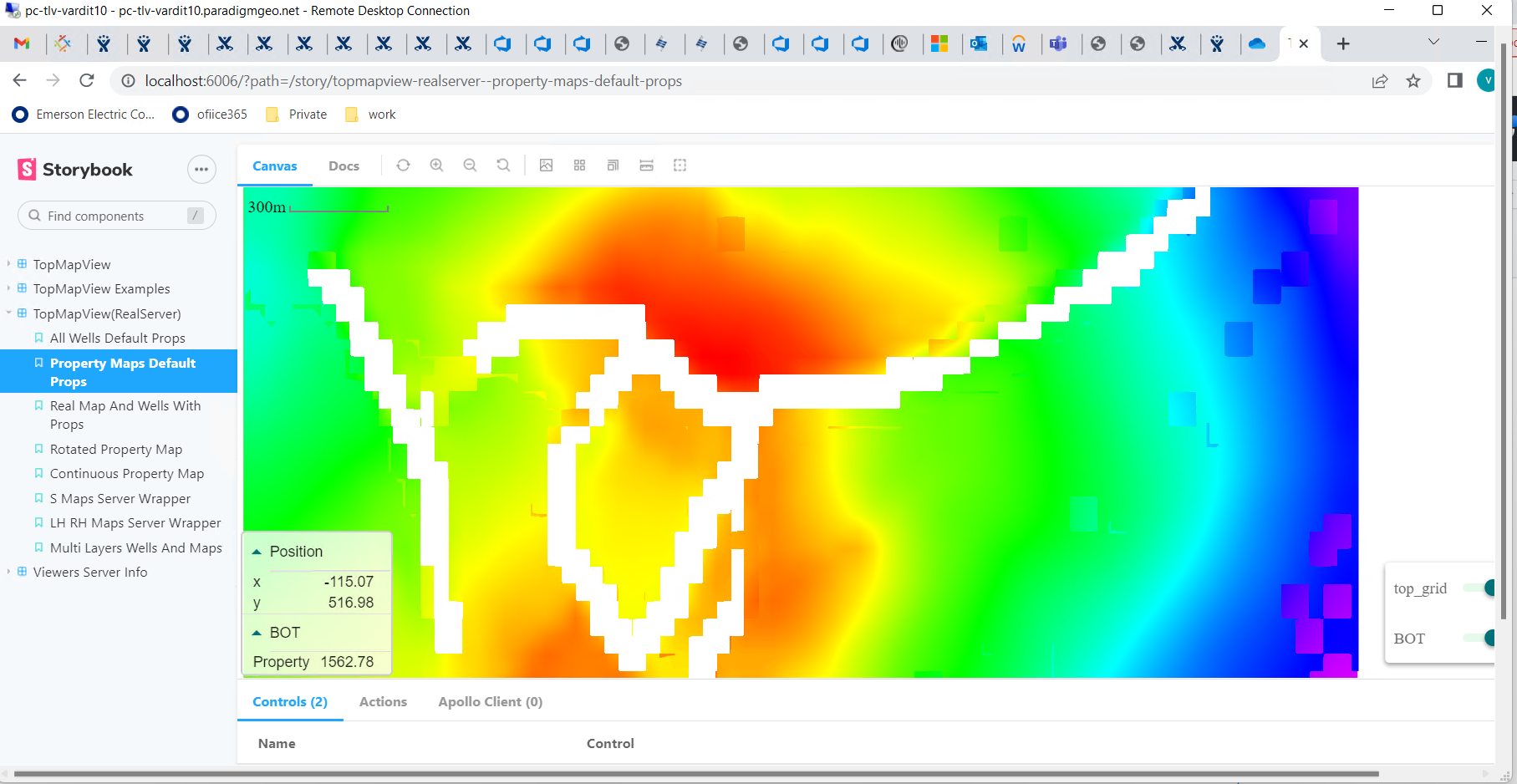Screen dimensions: 1517x784
Task: Apply outlines to the story preview
Action: click(613, 165)
